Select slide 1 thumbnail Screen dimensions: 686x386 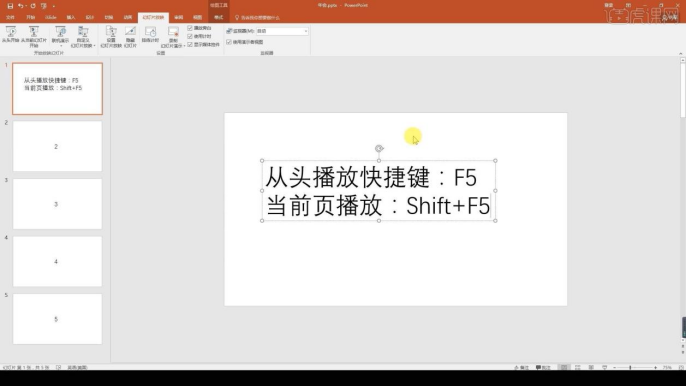(x=57, y=88)
